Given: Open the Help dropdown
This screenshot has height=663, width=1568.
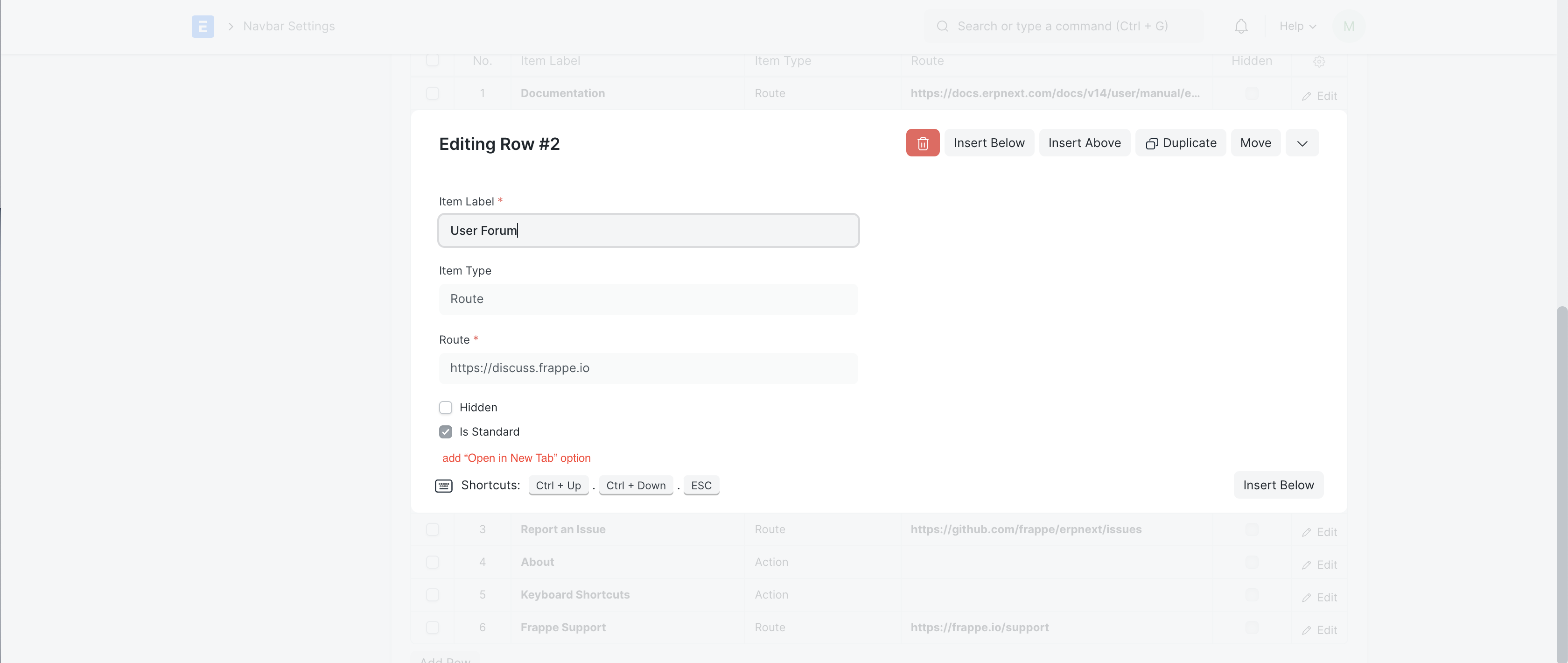Looking at the screenshot, I should (1296, 26).
